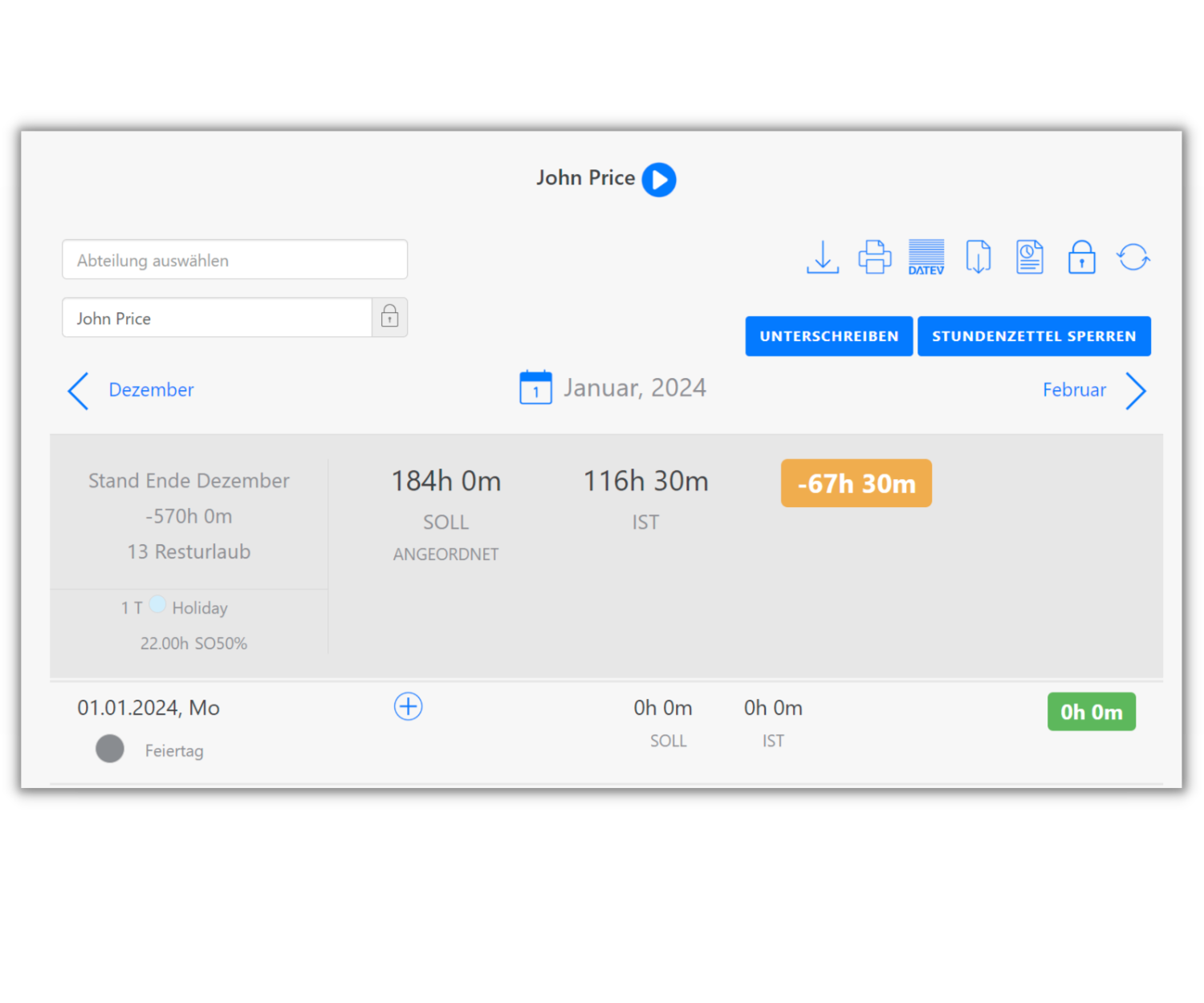Open the employee selector showing John Price

tap(217, 318)
